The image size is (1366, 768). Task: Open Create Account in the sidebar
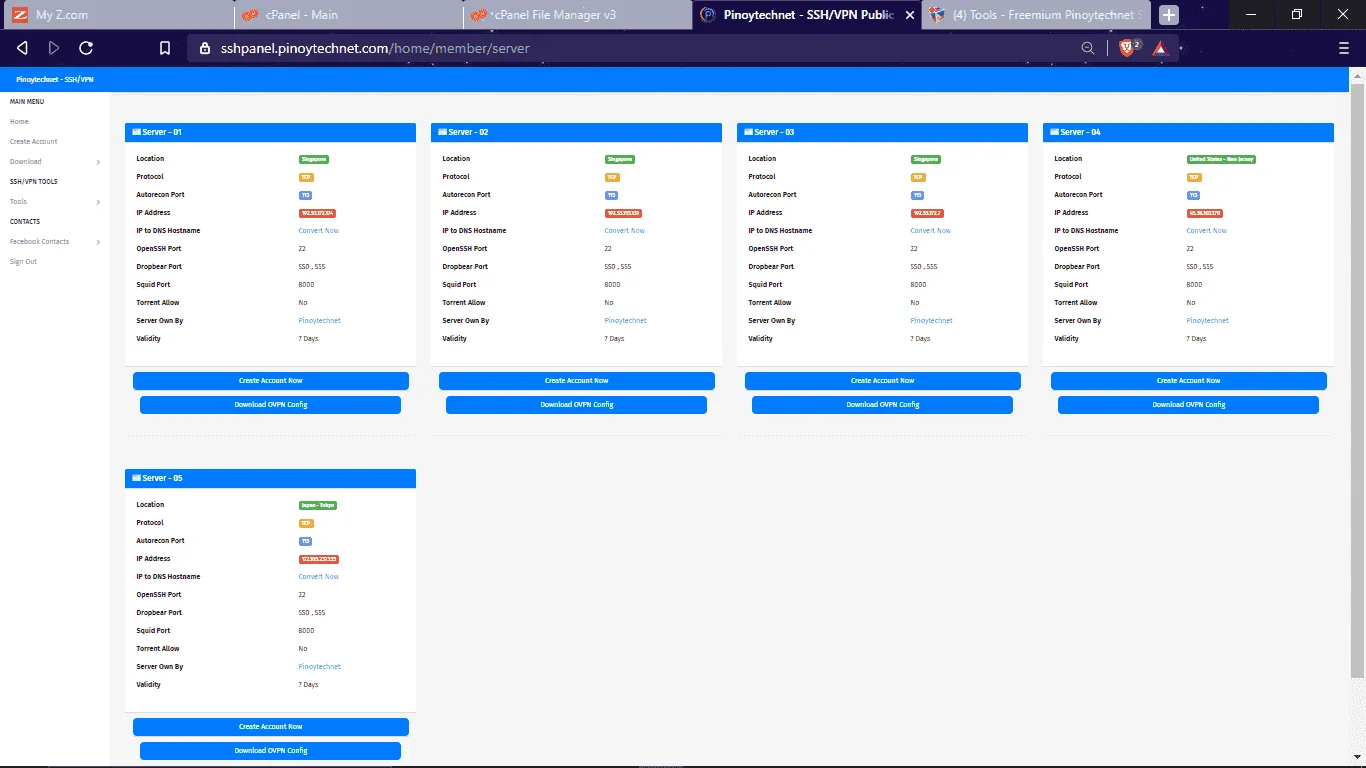tap(34, 142)
